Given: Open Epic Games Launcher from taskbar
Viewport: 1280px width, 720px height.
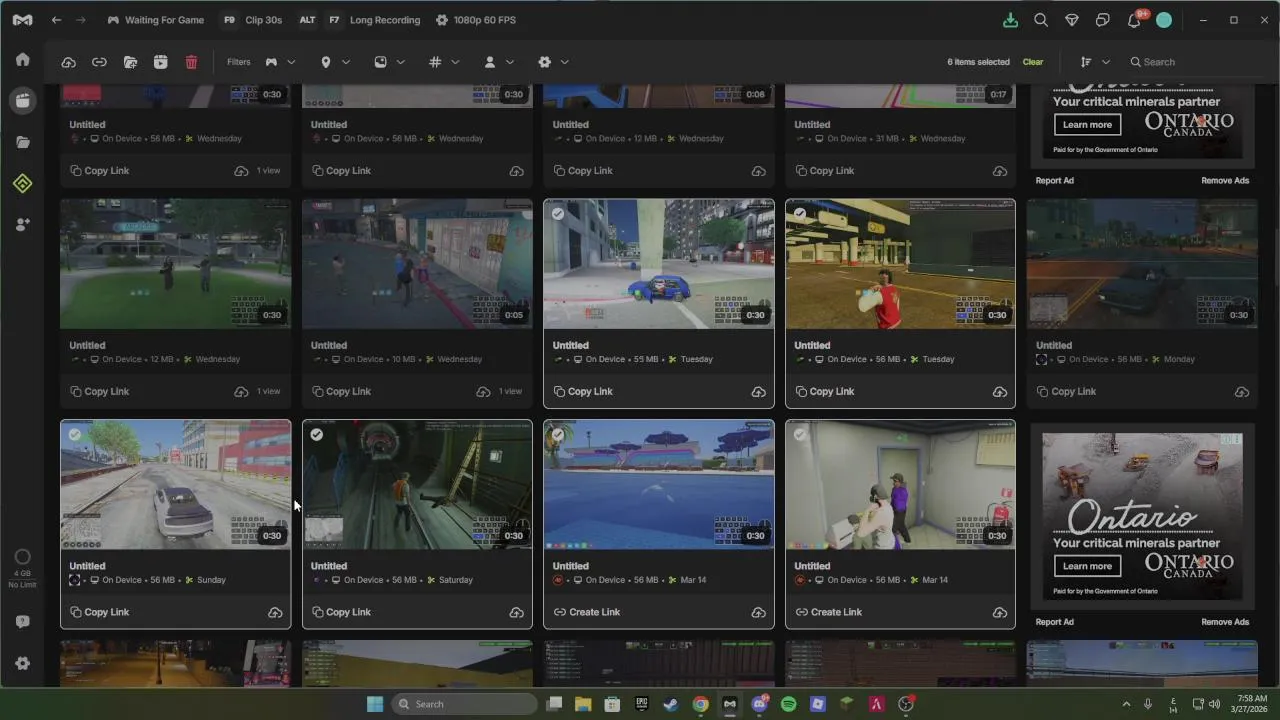Looking at the screenshot, I should pyautogui.click(x=642, y=704).
